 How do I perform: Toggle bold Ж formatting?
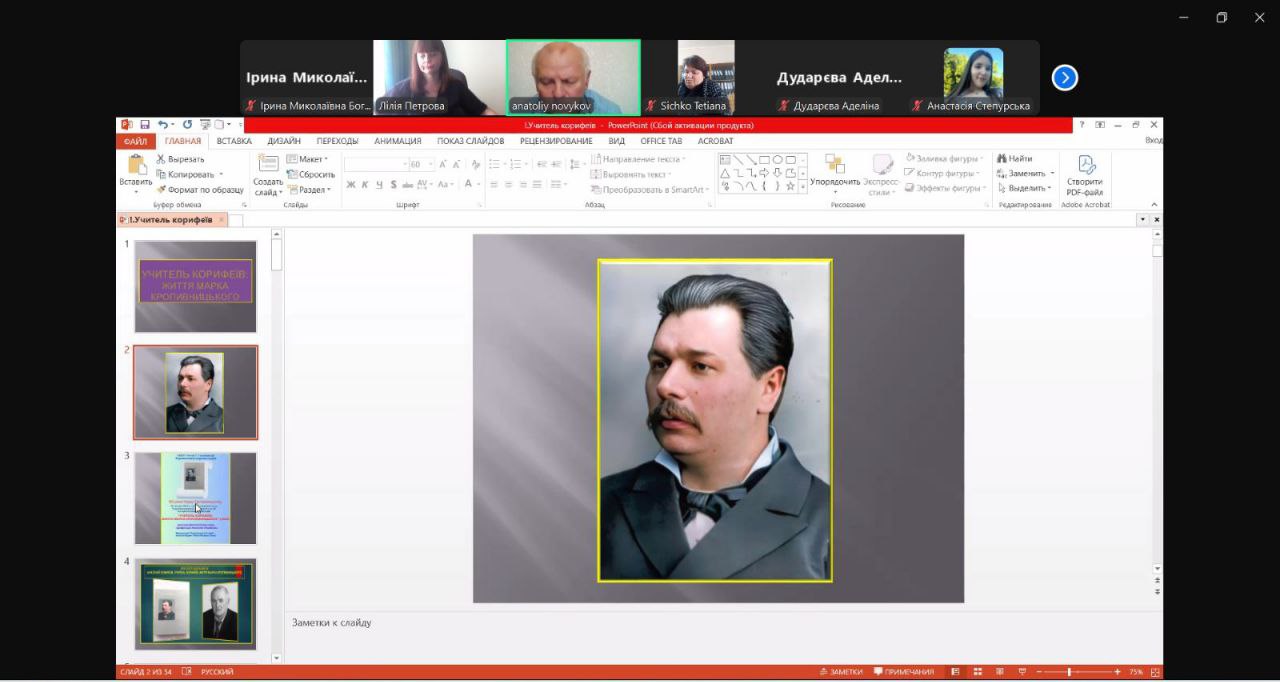[351, 185]
